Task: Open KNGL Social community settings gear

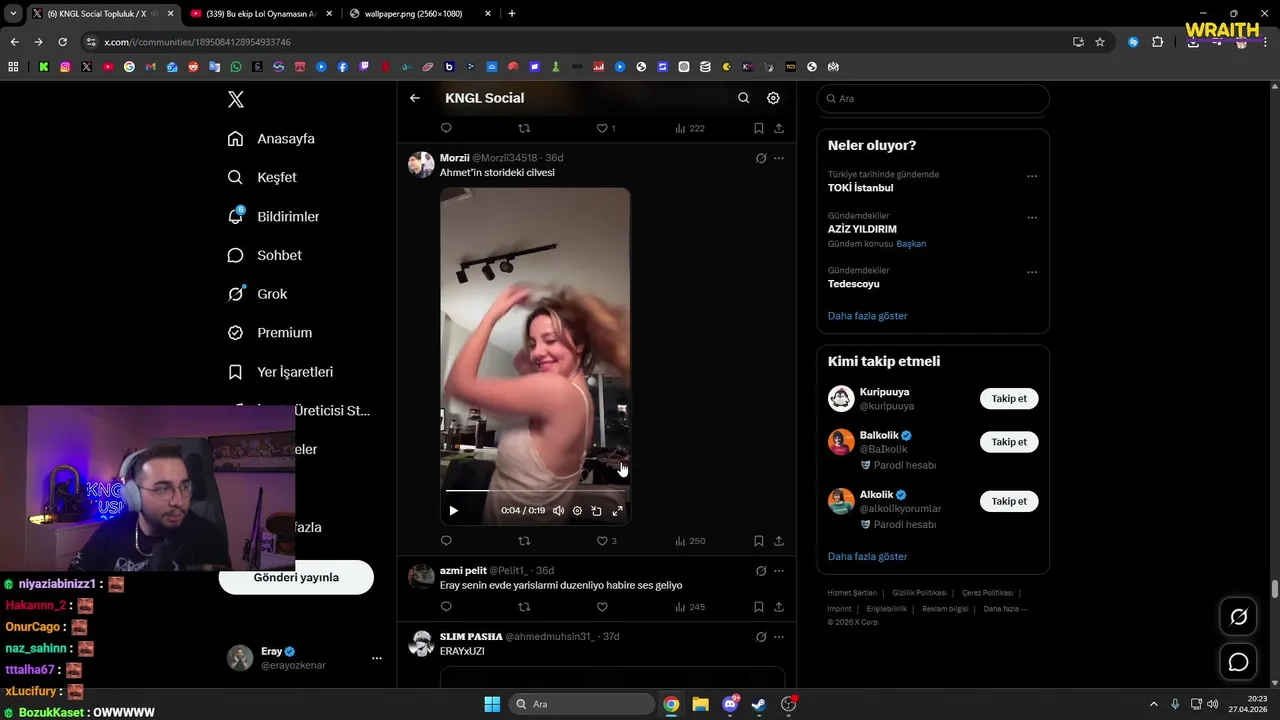Action: click(x=773, y=98)
